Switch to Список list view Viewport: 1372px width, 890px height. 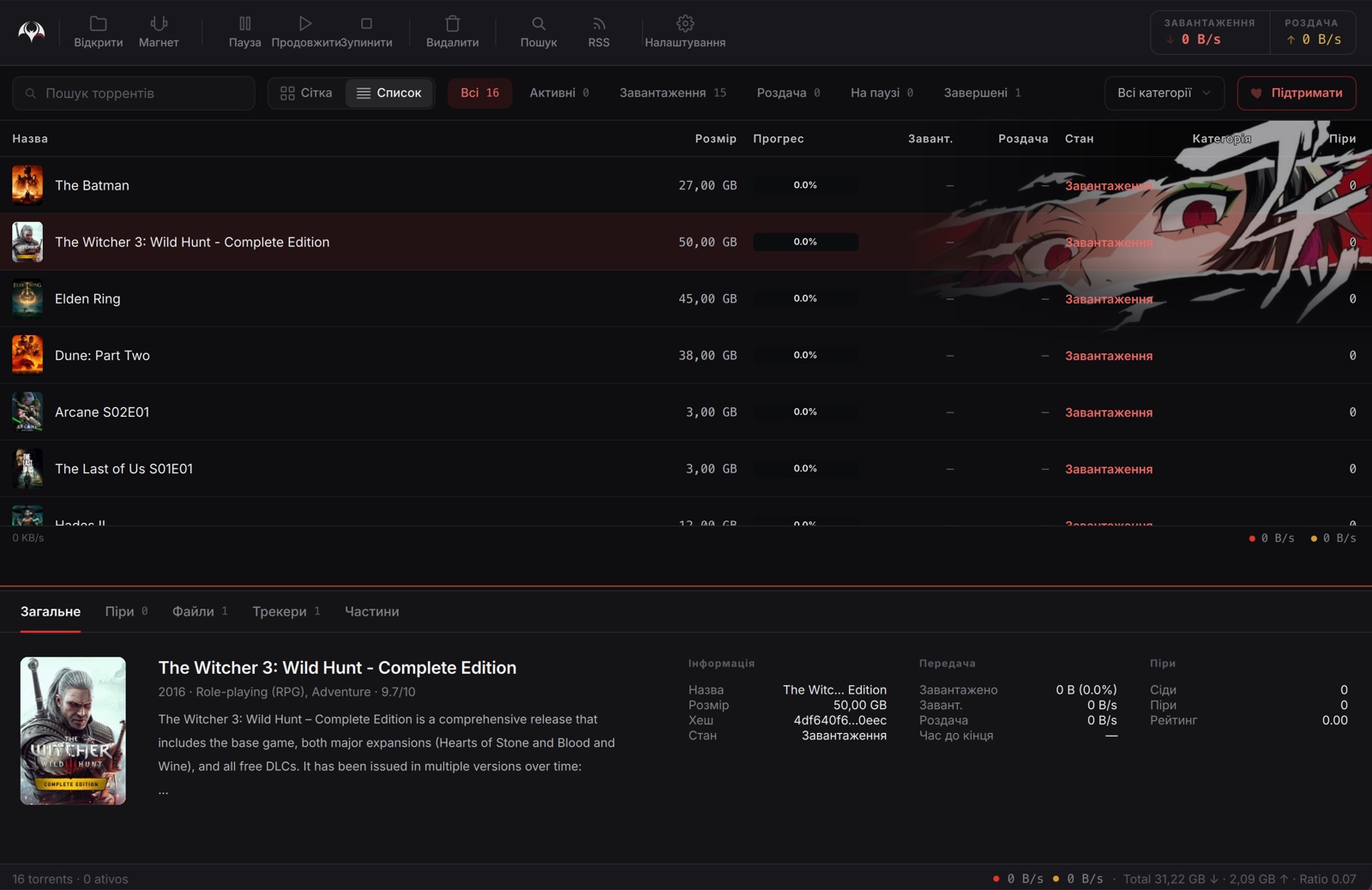(389, 93)
